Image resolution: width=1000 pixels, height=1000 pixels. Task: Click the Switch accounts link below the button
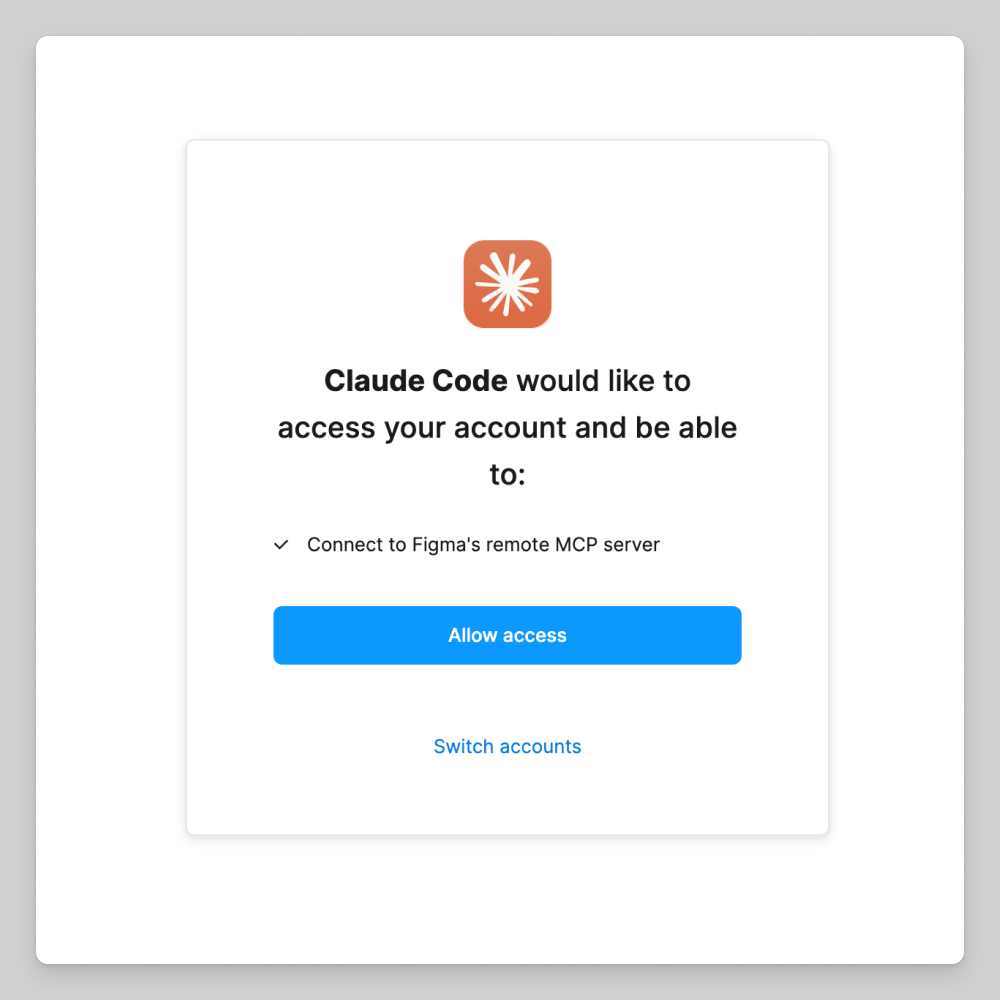pos(507,746)
